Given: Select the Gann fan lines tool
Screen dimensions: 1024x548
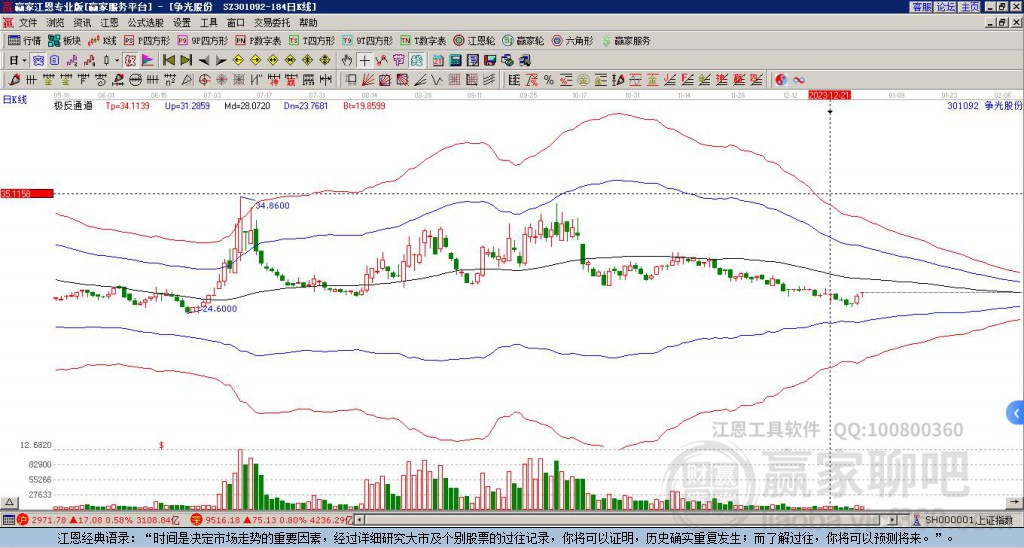Looking at the screenshot, I should [368, 80].
